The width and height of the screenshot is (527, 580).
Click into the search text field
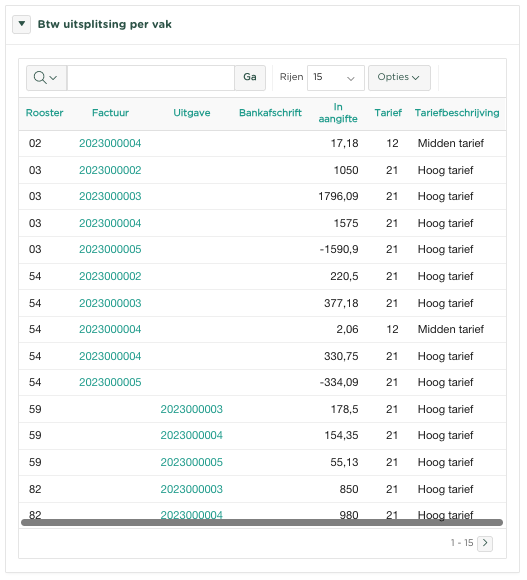coord(151,78)
